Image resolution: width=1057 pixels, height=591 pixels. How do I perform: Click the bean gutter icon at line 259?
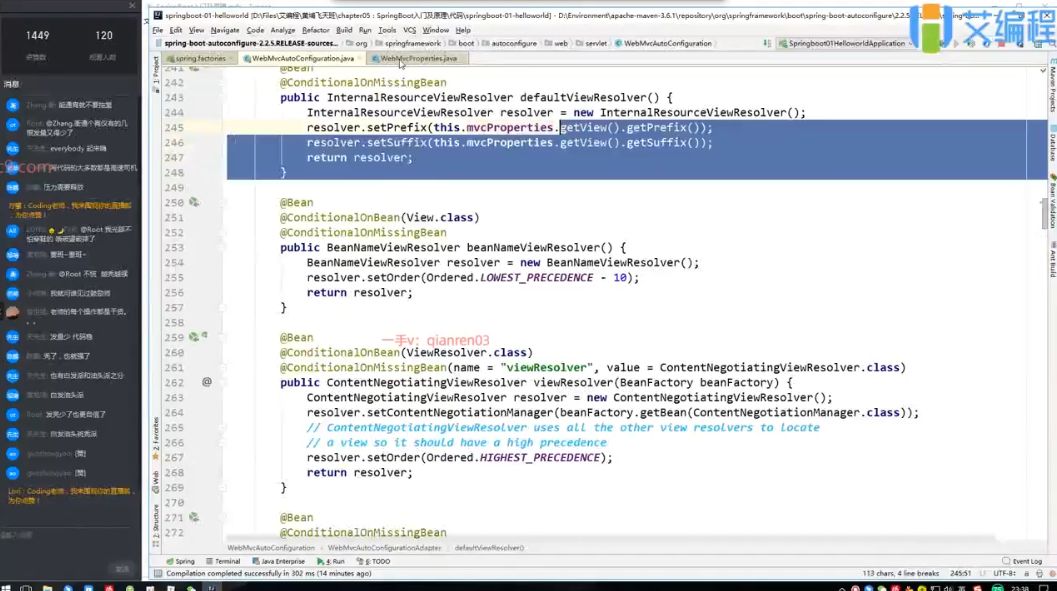193,337
